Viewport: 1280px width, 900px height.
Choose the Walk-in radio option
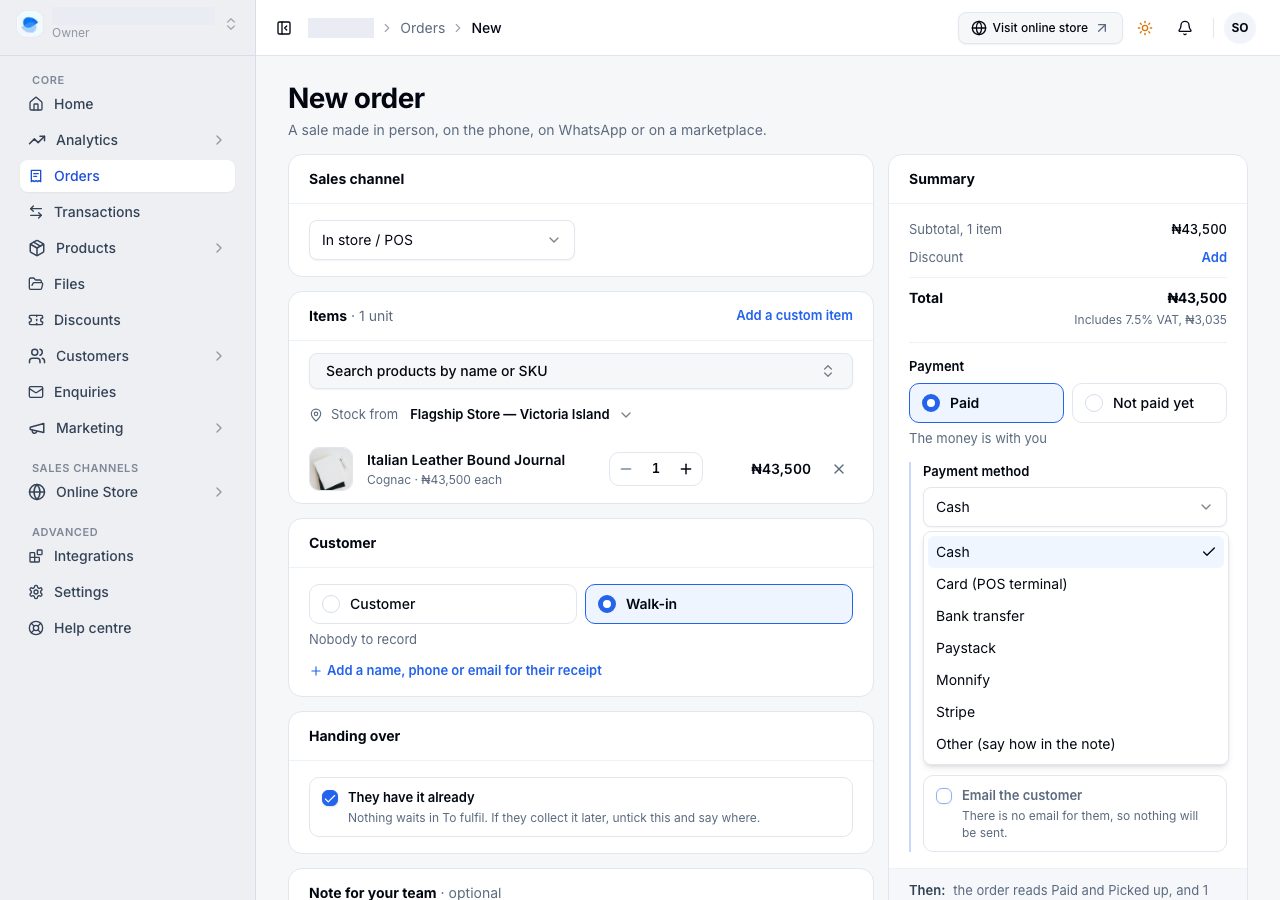coord(719,604)
